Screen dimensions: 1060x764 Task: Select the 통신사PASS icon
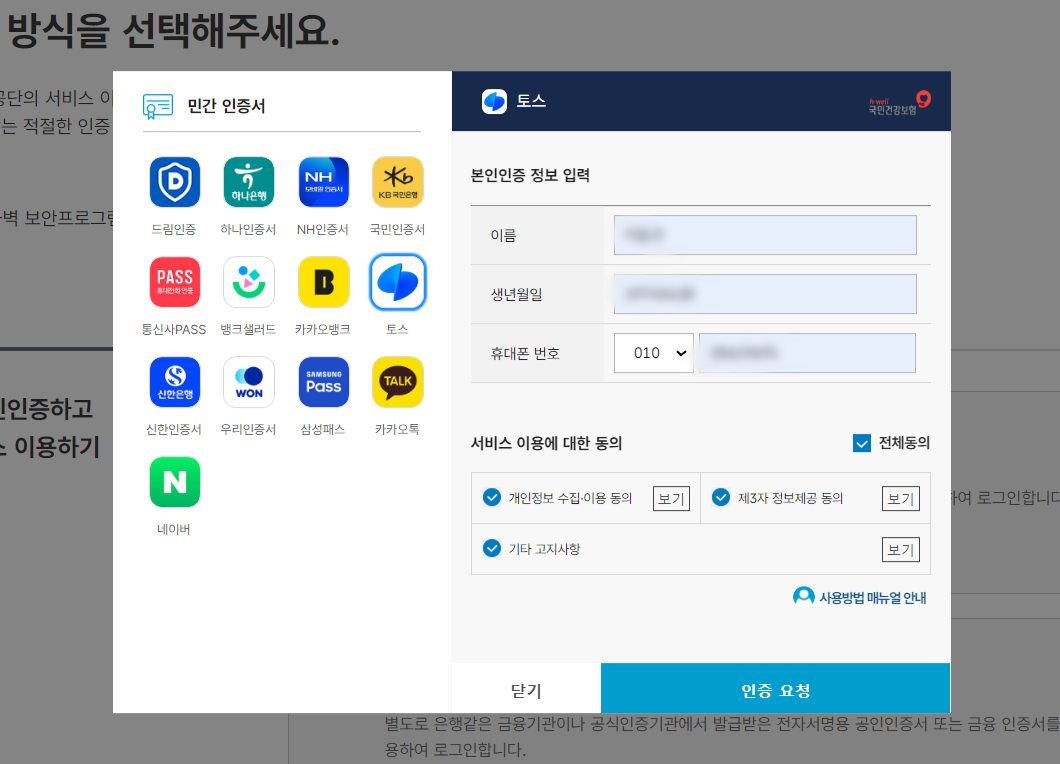(x=174, y=282)
